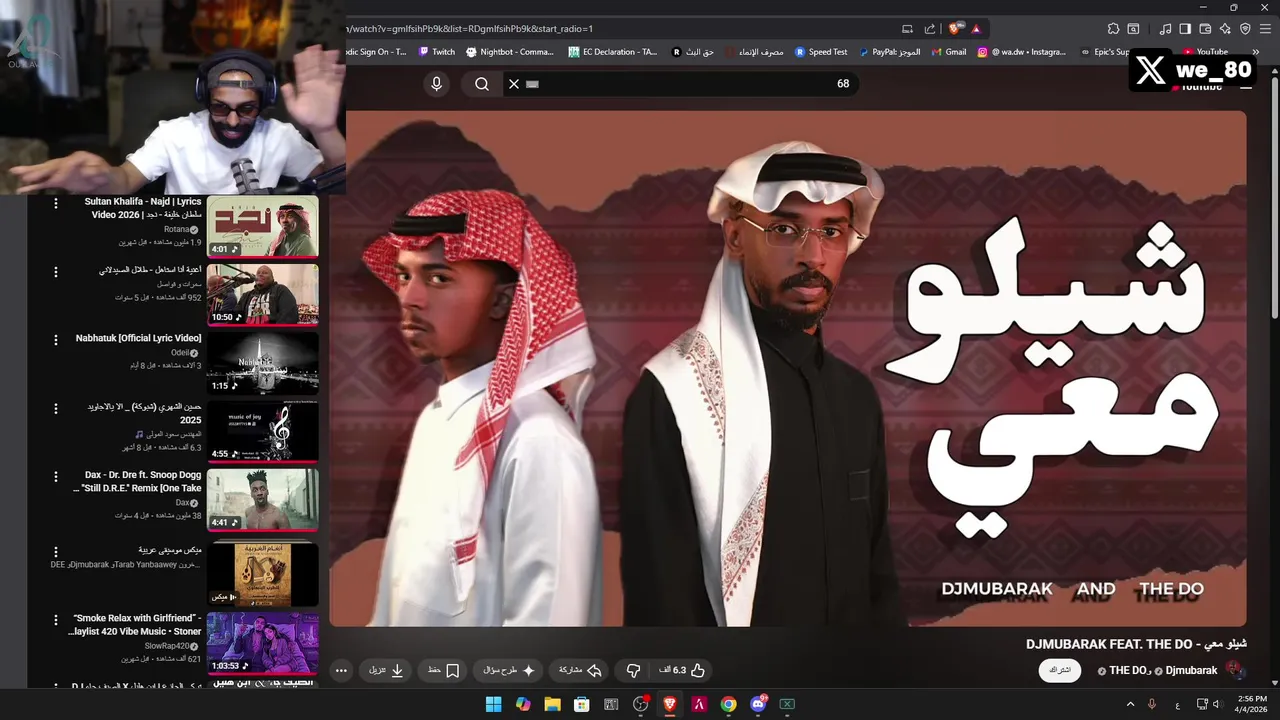This screenshot has height=720, width=1280.
Task: Open the Speed Test bookmark
Action: [x=821, y=52]
